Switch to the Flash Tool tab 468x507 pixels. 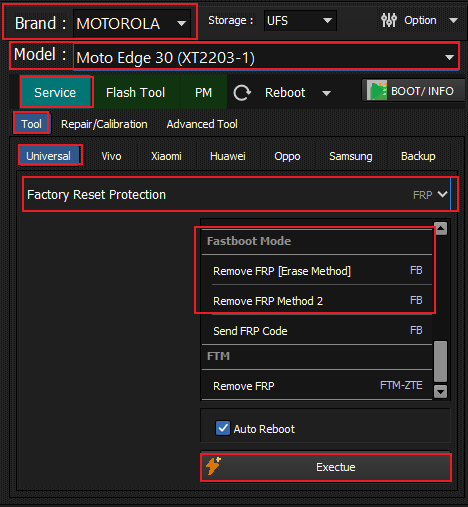click(135, 92)
